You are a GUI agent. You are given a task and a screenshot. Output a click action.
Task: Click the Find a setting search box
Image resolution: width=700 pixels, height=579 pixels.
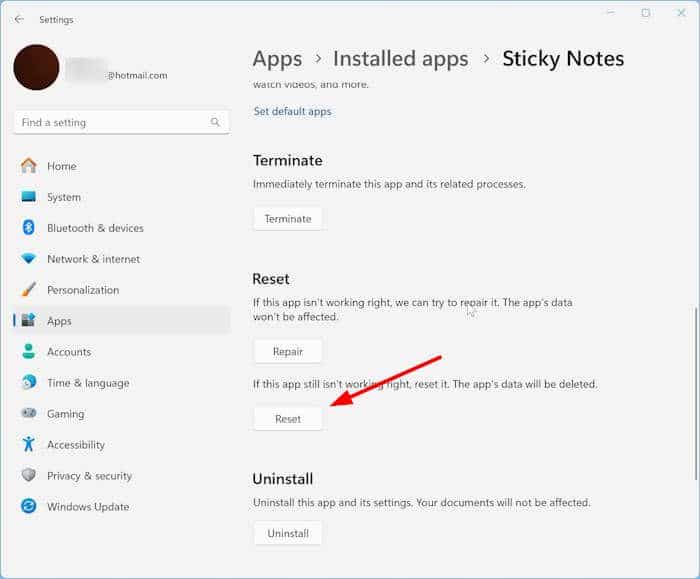[x=122, y=122]
